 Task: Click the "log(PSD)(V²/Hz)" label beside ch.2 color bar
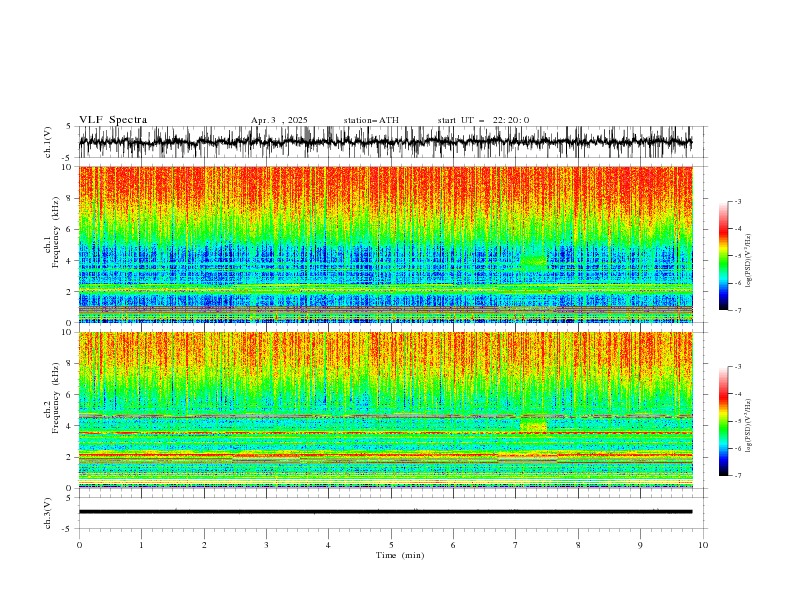coord(749,425)
